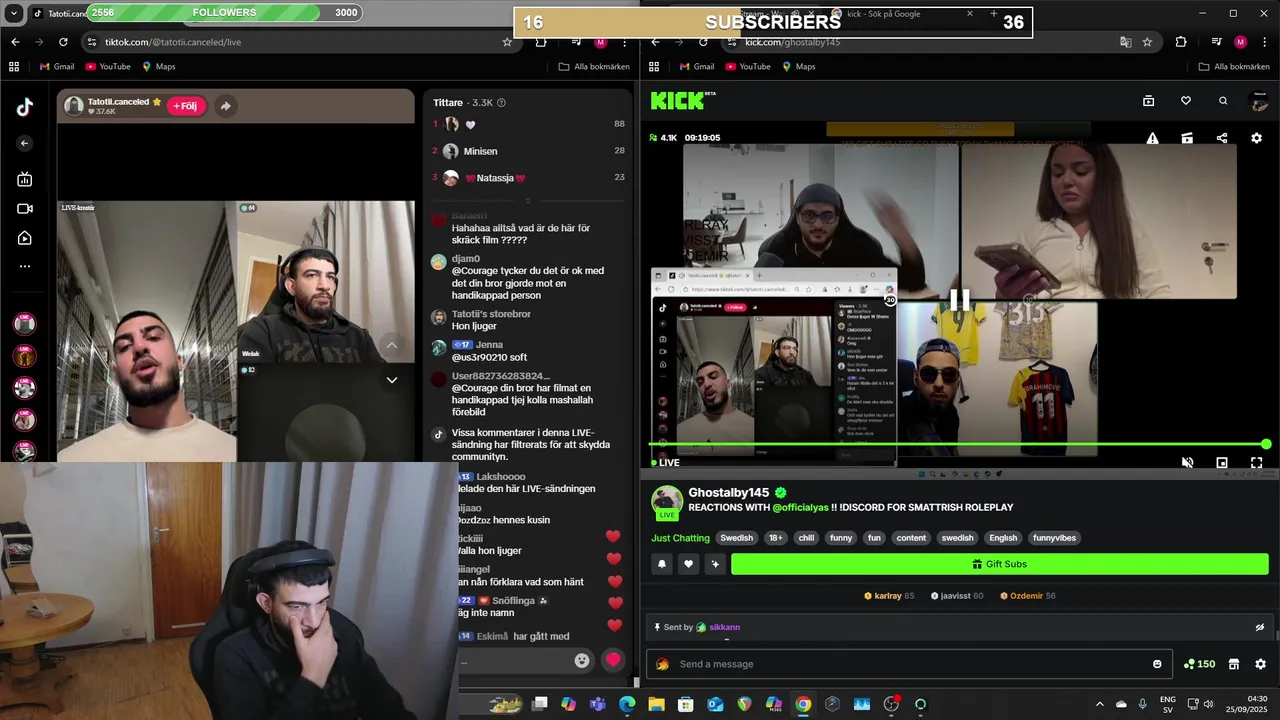
Task: Click the green Gift Subs button
Action: (x=999, y=564)
